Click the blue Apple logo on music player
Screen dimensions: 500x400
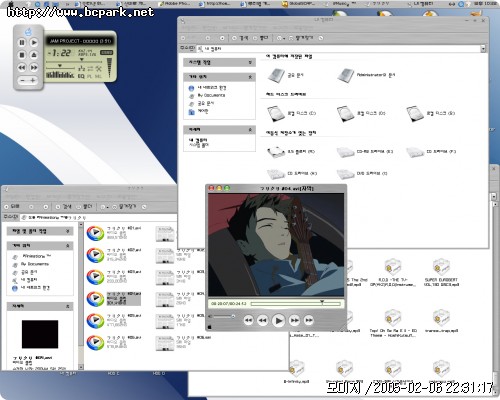[x=28, y=32]
